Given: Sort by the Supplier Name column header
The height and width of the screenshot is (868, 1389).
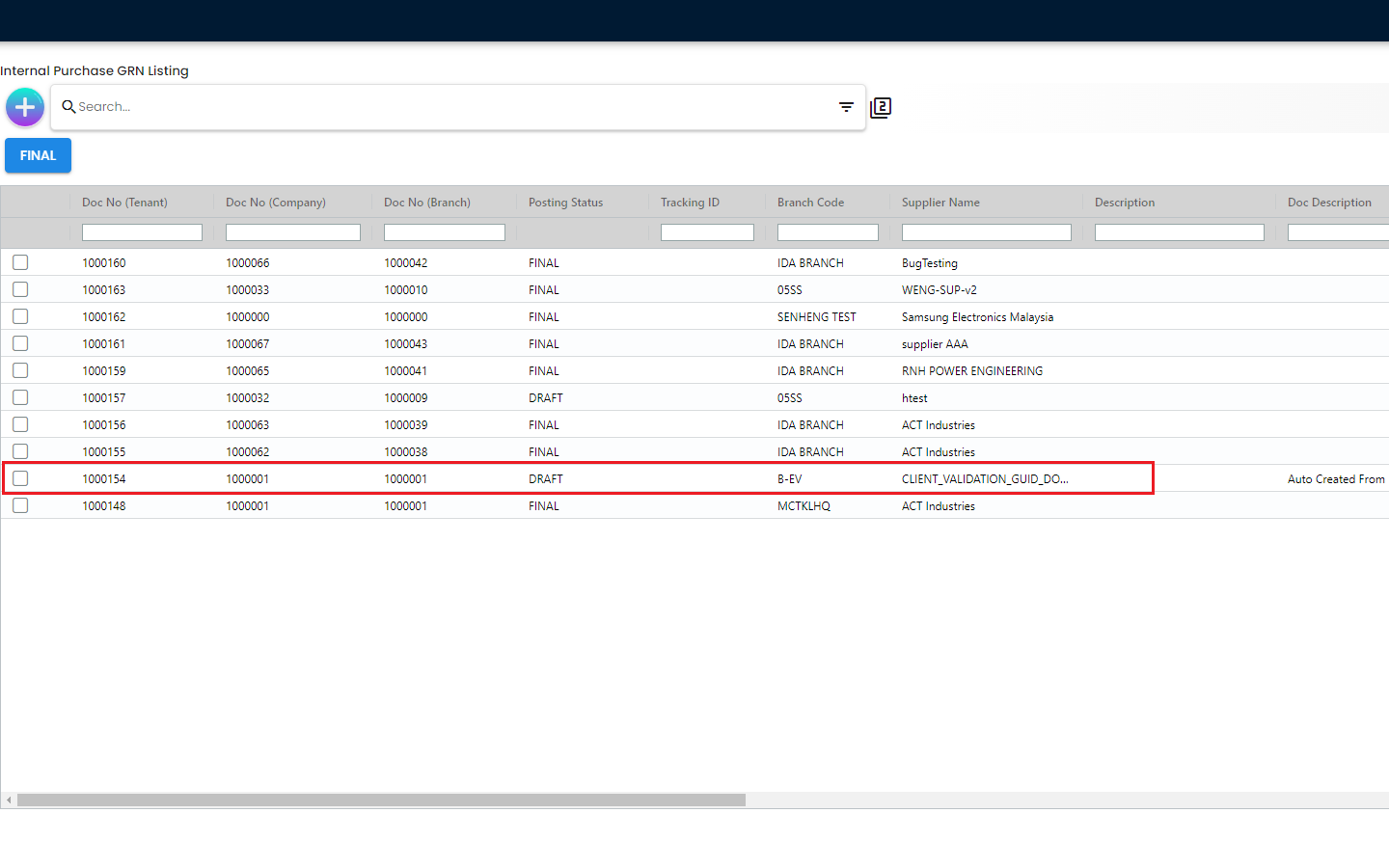Looking at the screenshot, I should pos(940,203).
